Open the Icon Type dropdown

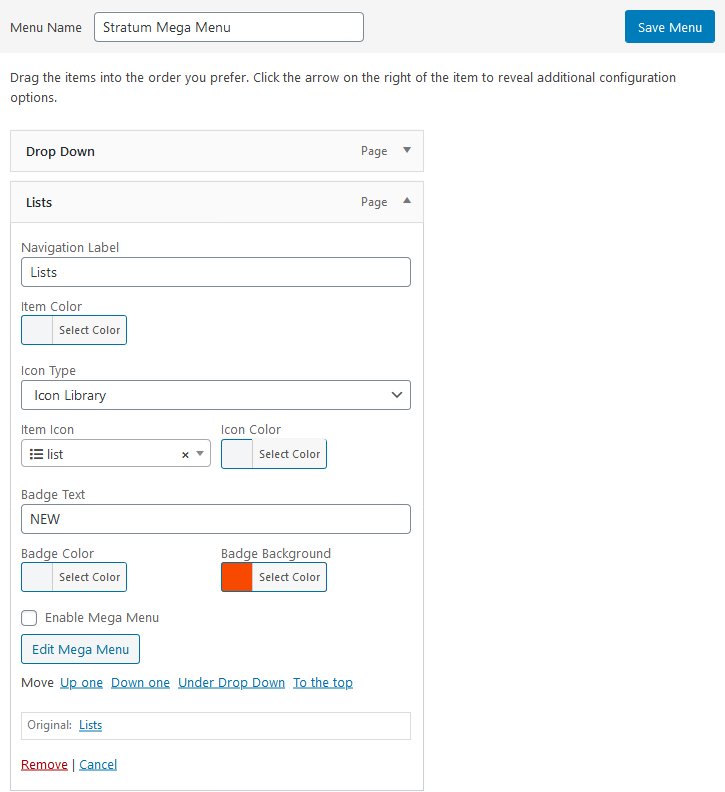pyautogui.click(x=216, y=395)
